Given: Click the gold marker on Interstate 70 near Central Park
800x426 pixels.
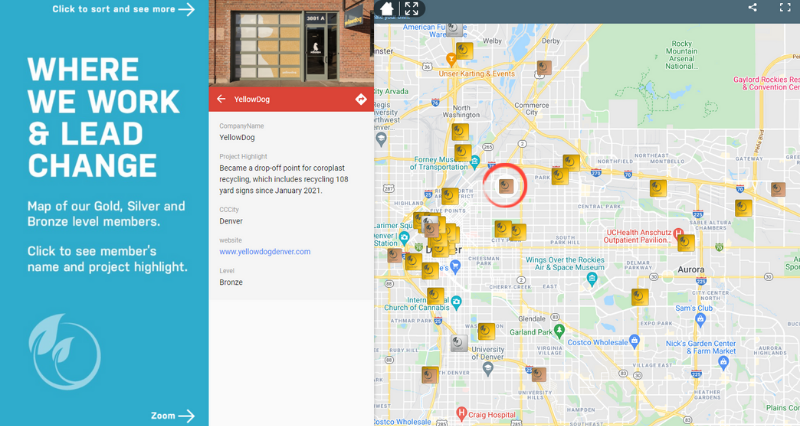Looking at the screenshot, I should click(658, 188).
